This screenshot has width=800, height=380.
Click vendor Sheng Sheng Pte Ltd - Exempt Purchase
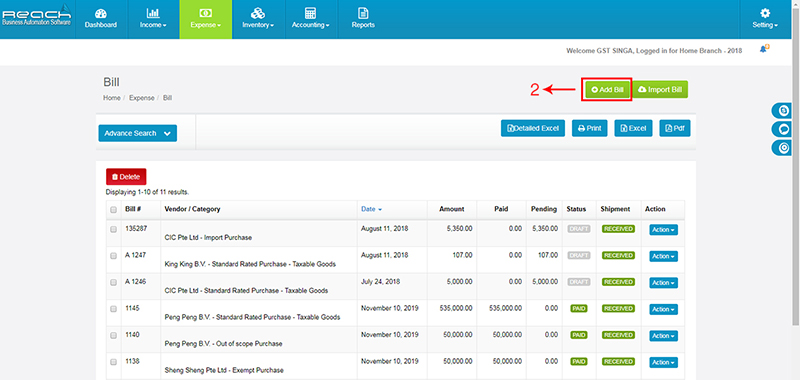[x=224, y=370]
